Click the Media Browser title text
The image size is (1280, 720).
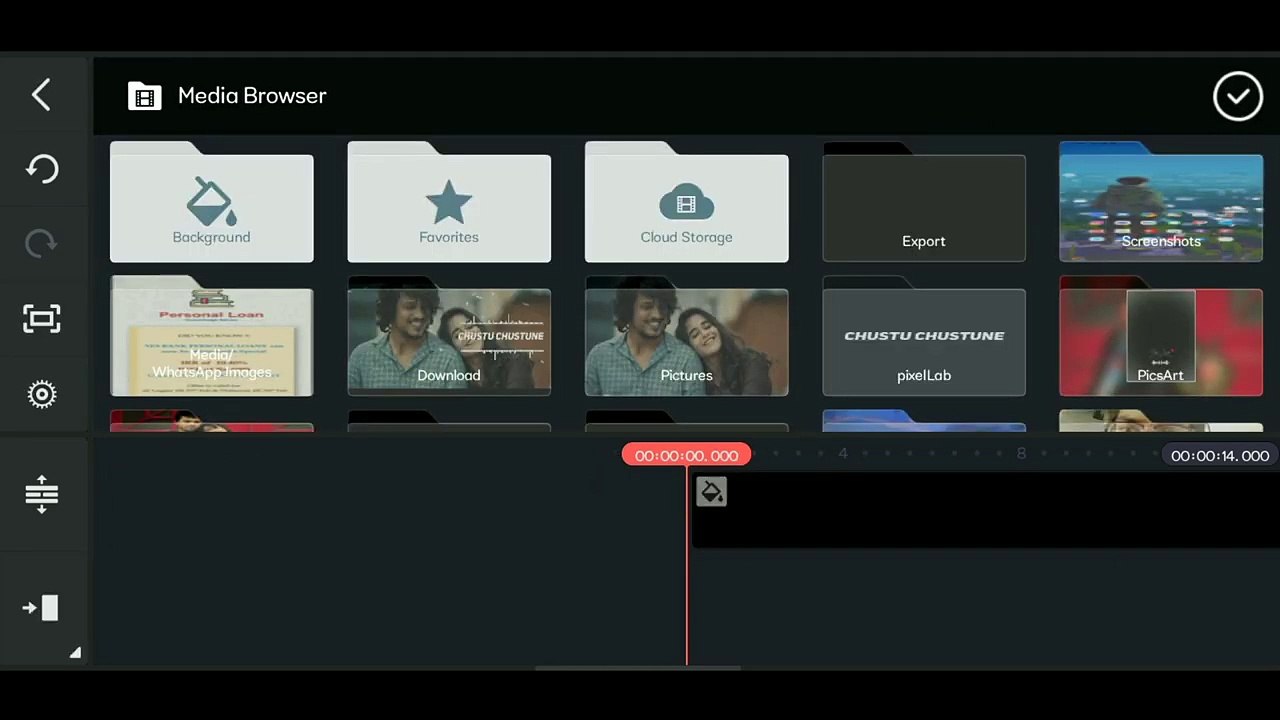pos(252,96)
